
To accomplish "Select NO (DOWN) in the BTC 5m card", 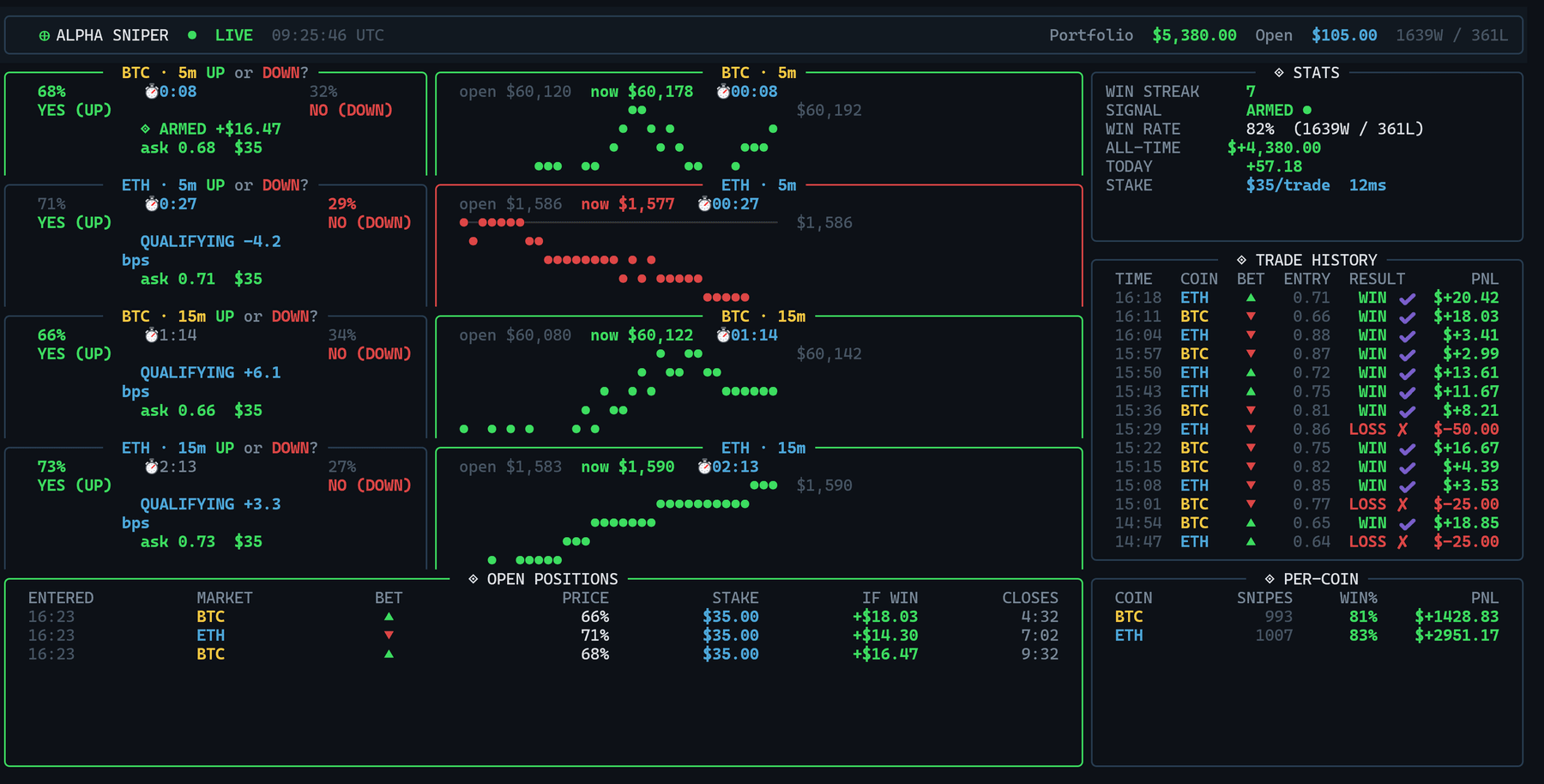I will pos(351,110).
